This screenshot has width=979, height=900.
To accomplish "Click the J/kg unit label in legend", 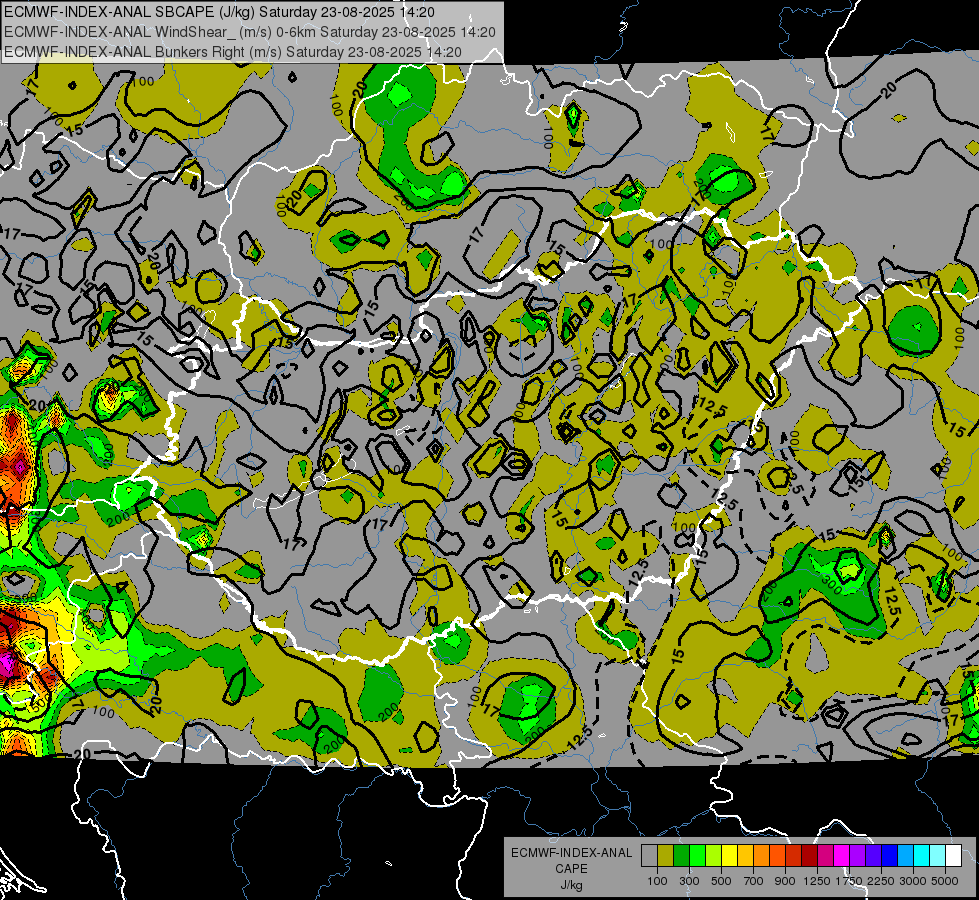I will [571, 885].
